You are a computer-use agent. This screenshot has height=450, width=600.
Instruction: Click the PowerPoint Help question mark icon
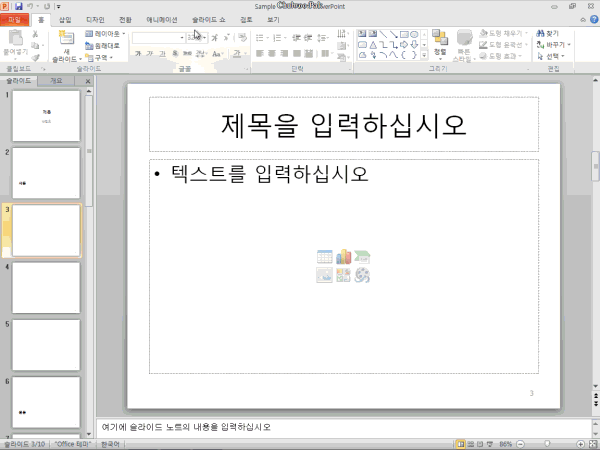(594, 19)
